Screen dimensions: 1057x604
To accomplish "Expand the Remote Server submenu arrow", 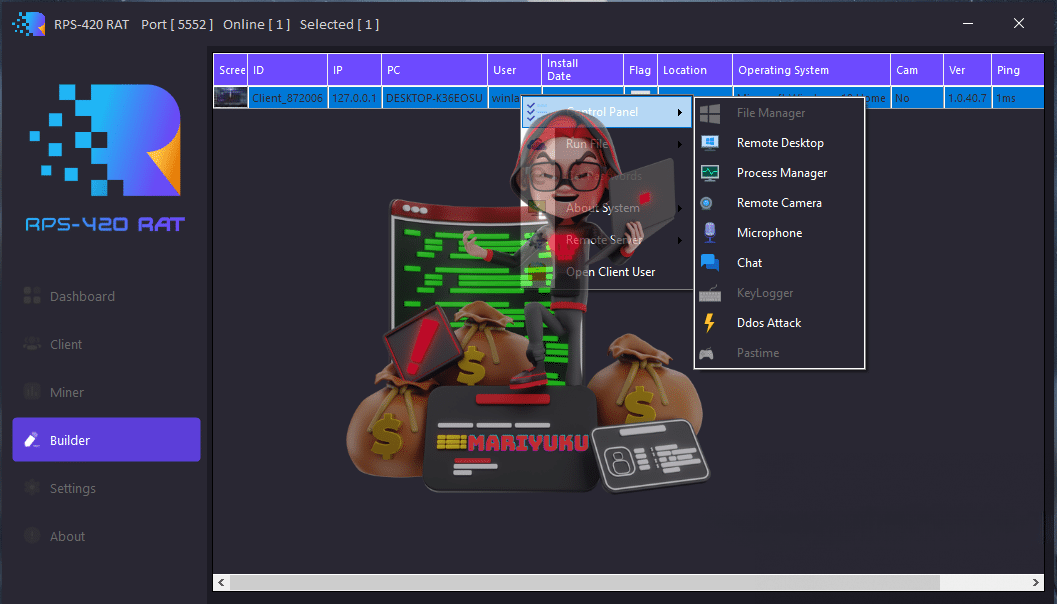I will tap(681, 240).
